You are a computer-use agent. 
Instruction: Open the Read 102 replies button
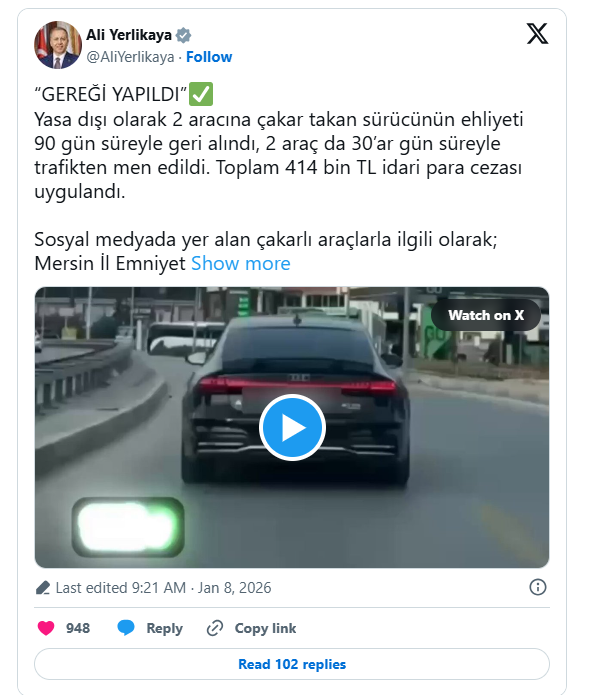[292, 664]
